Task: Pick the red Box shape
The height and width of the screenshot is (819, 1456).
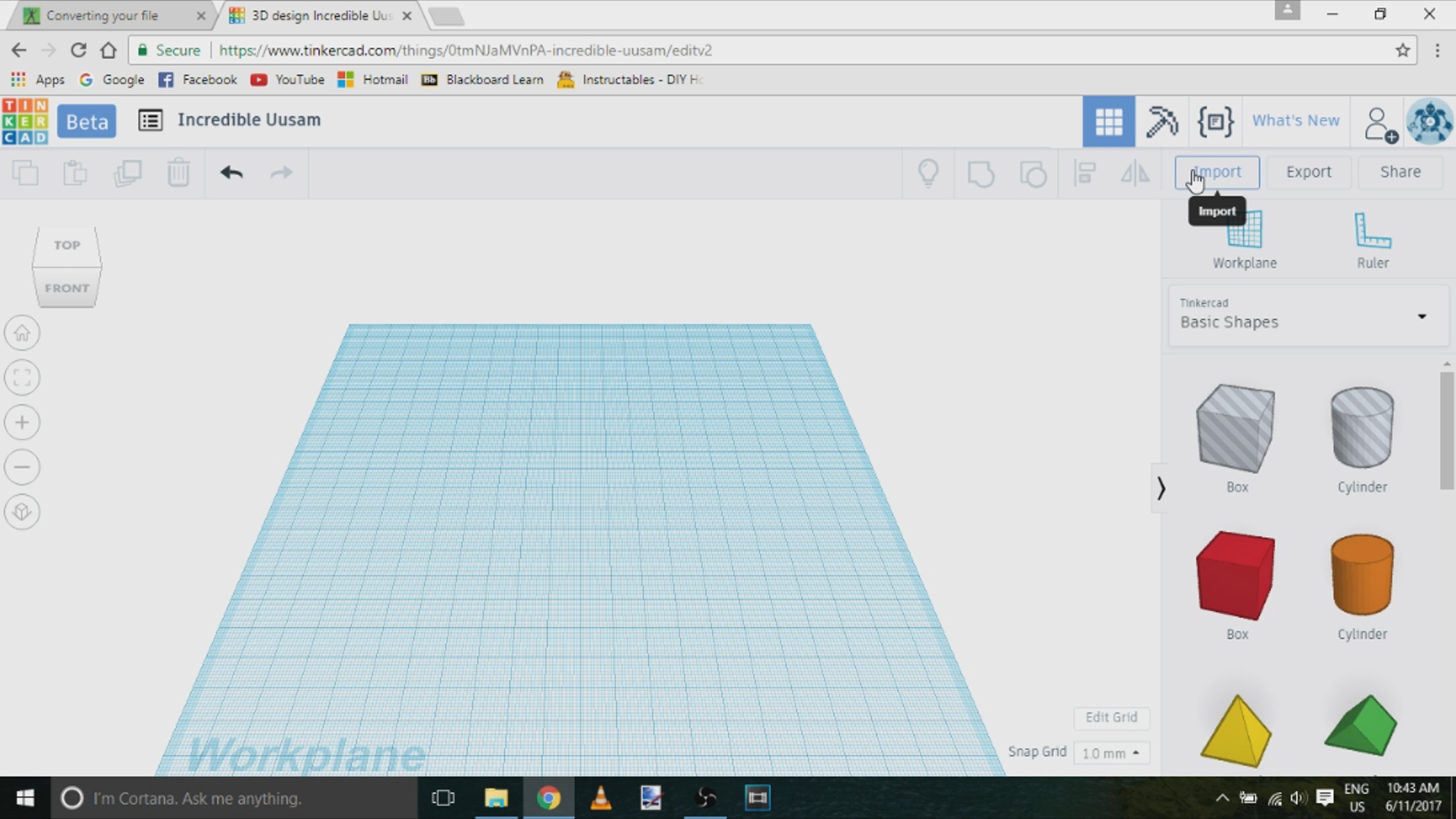Action: click(x=1235, y=576)
